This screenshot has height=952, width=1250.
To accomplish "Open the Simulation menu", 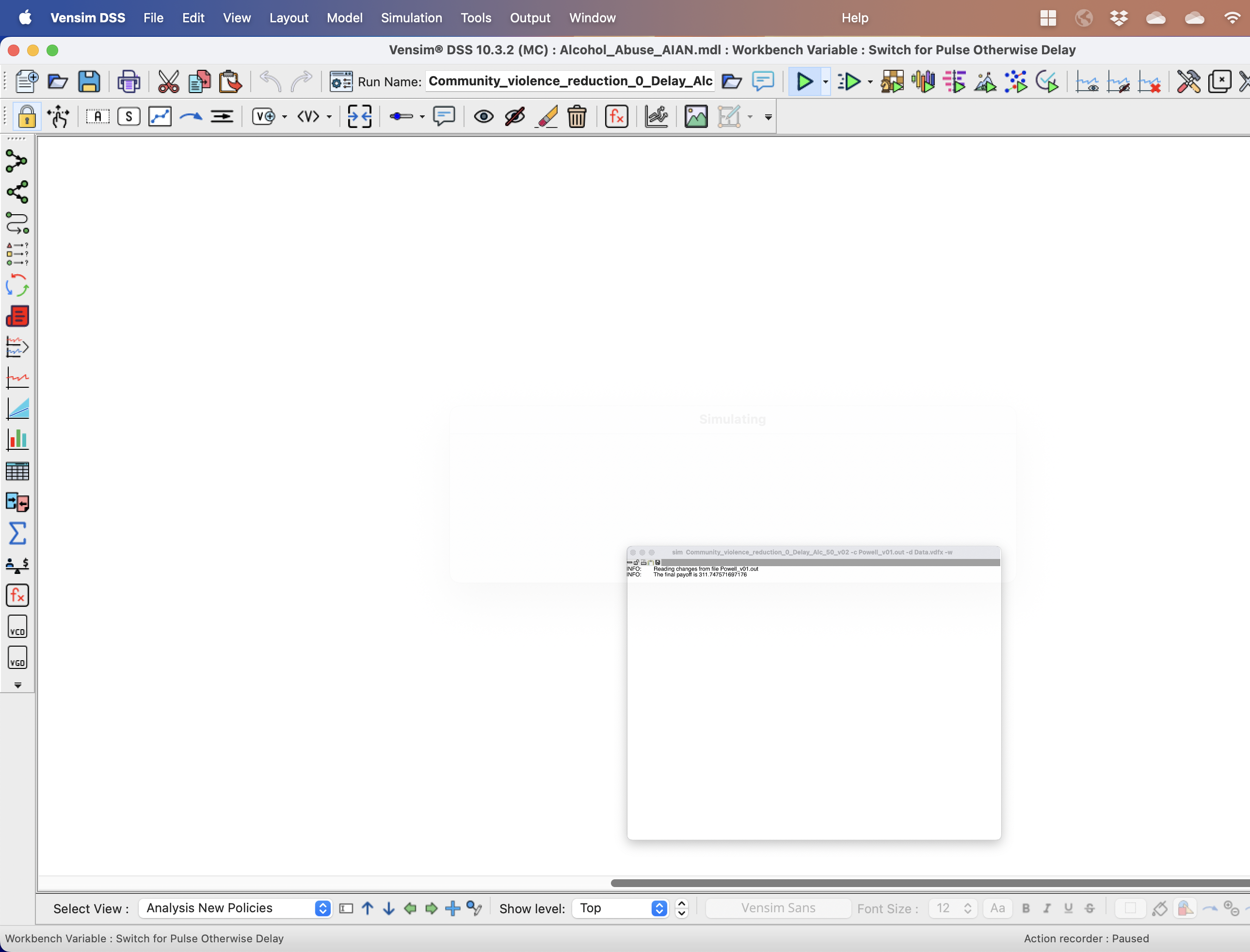I will click(411, 17).
